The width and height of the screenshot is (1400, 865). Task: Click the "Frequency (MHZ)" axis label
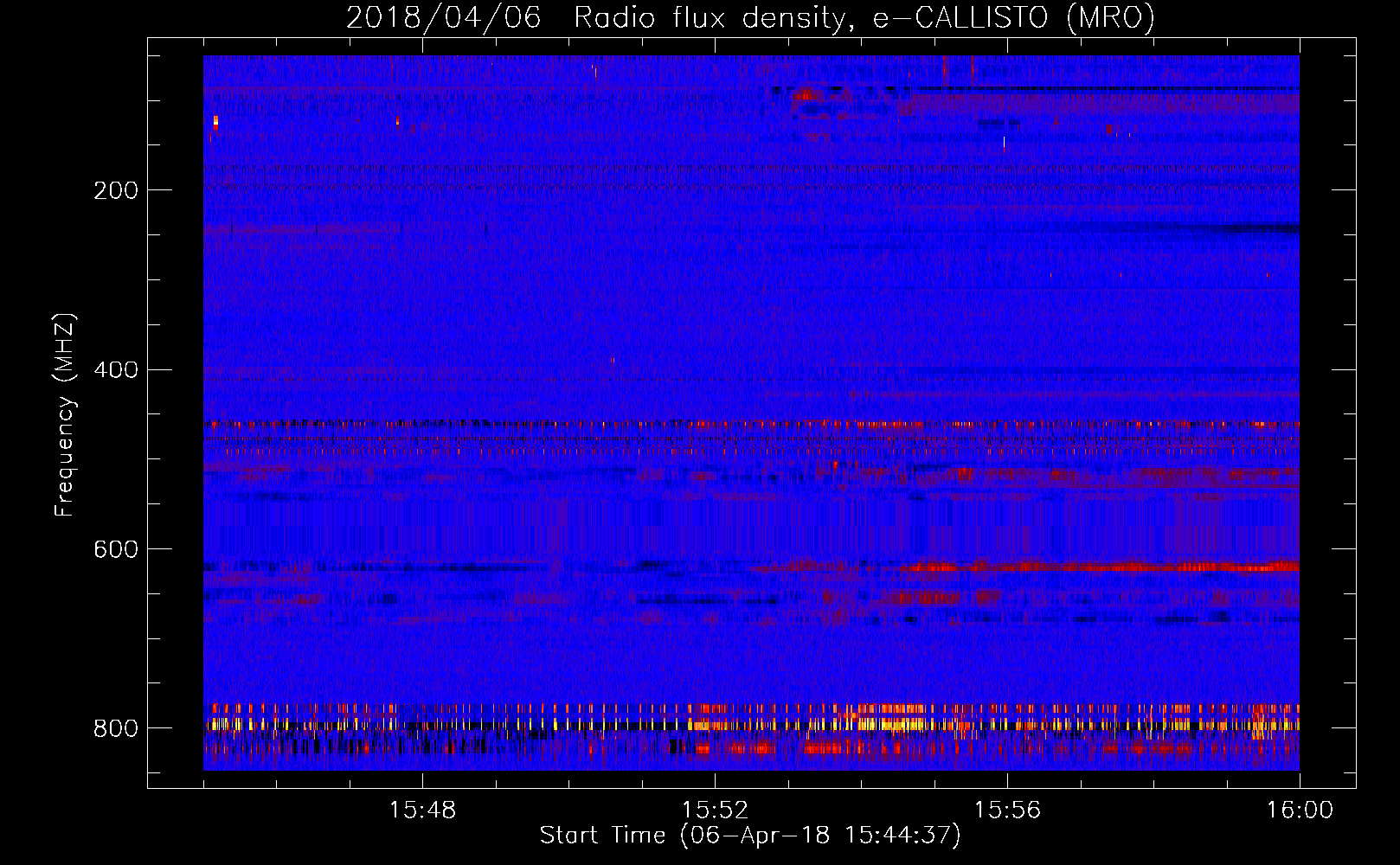(65, 414)
